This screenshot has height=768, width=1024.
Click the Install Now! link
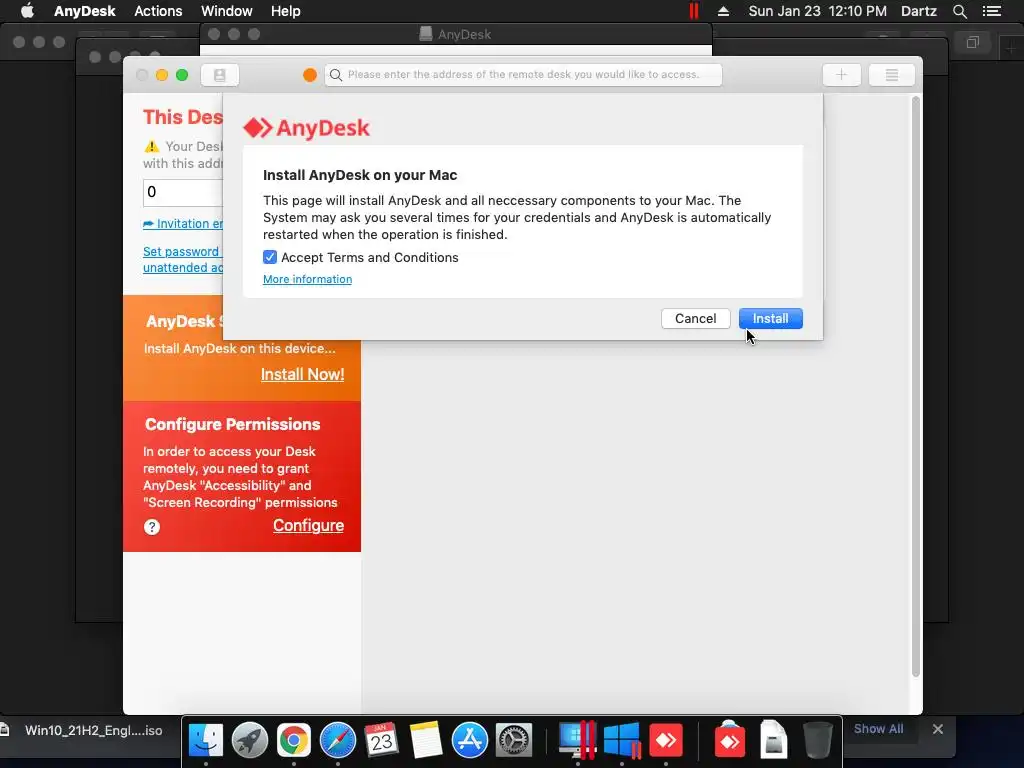tap(302, 374)
